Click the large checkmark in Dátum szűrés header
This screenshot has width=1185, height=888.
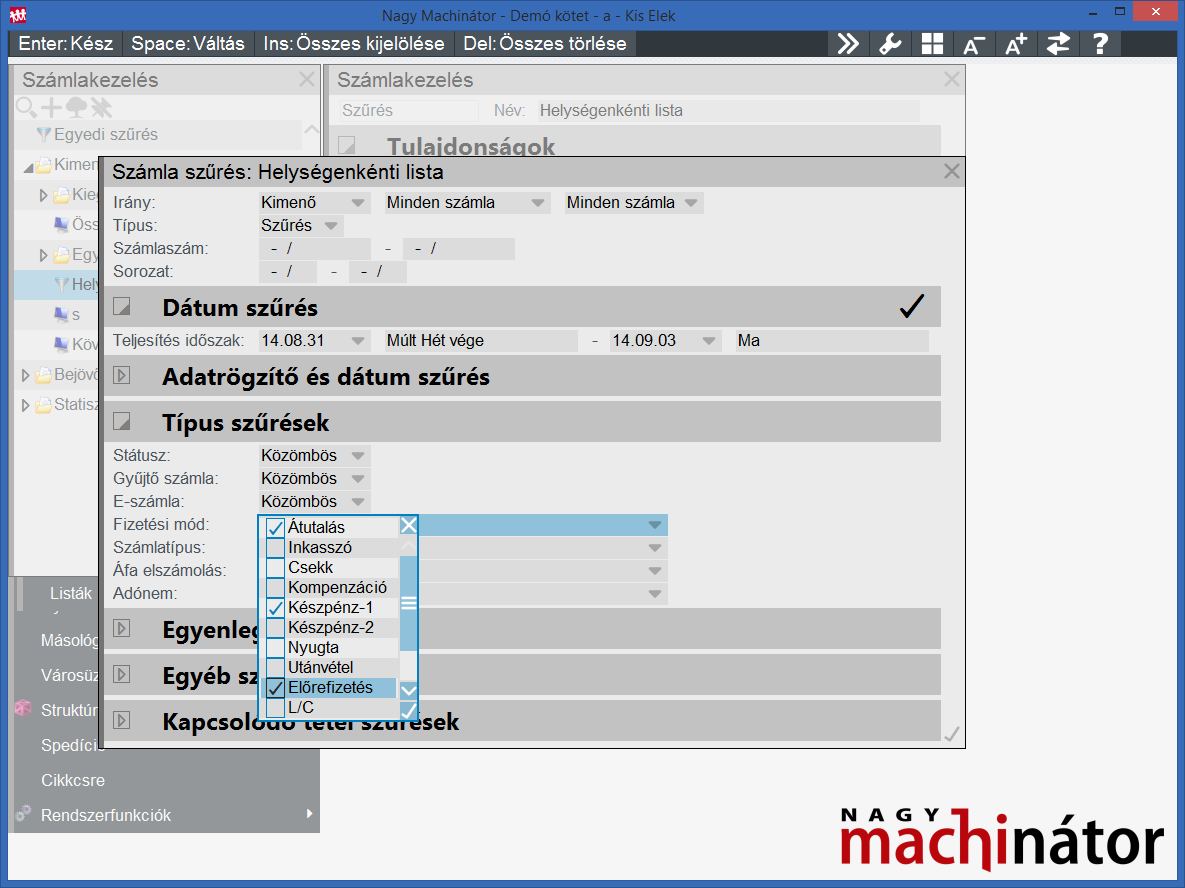pyautogui.click(x=912, y=306)
